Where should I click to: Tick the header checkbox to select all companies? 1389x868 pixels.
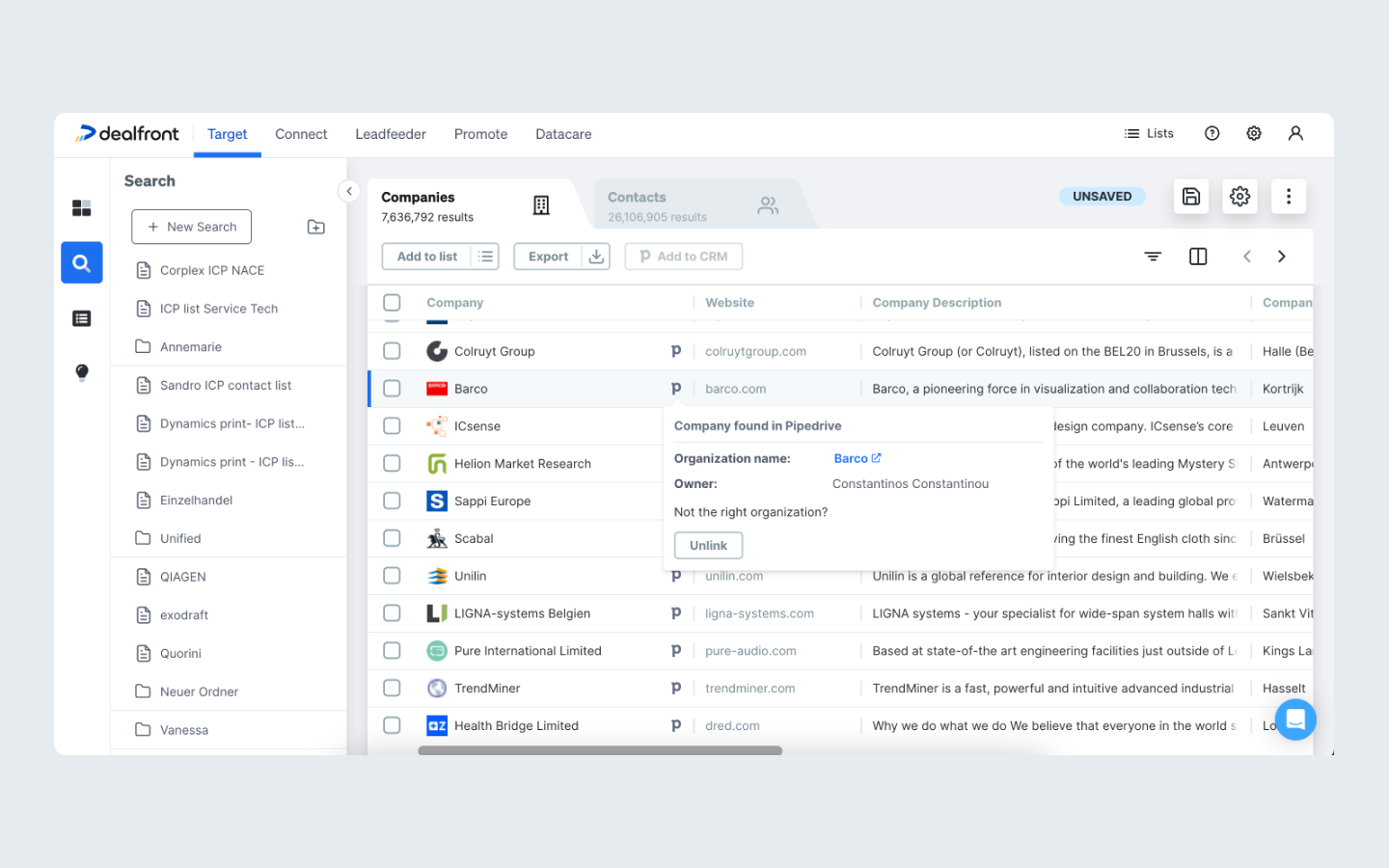392,302
